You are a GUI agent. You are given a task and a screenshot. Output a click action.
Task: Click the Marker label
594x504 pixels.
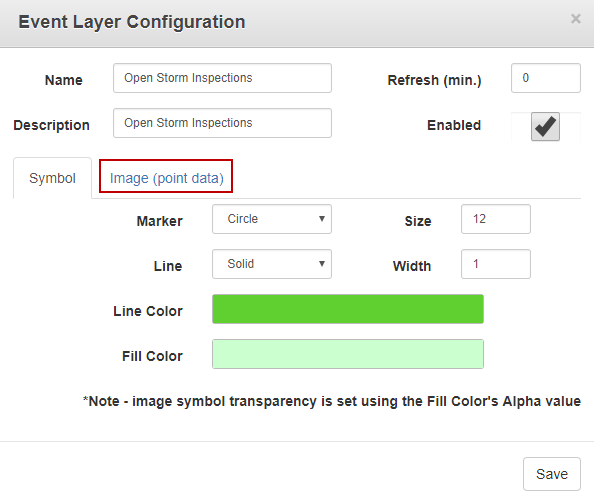point(159,221)
